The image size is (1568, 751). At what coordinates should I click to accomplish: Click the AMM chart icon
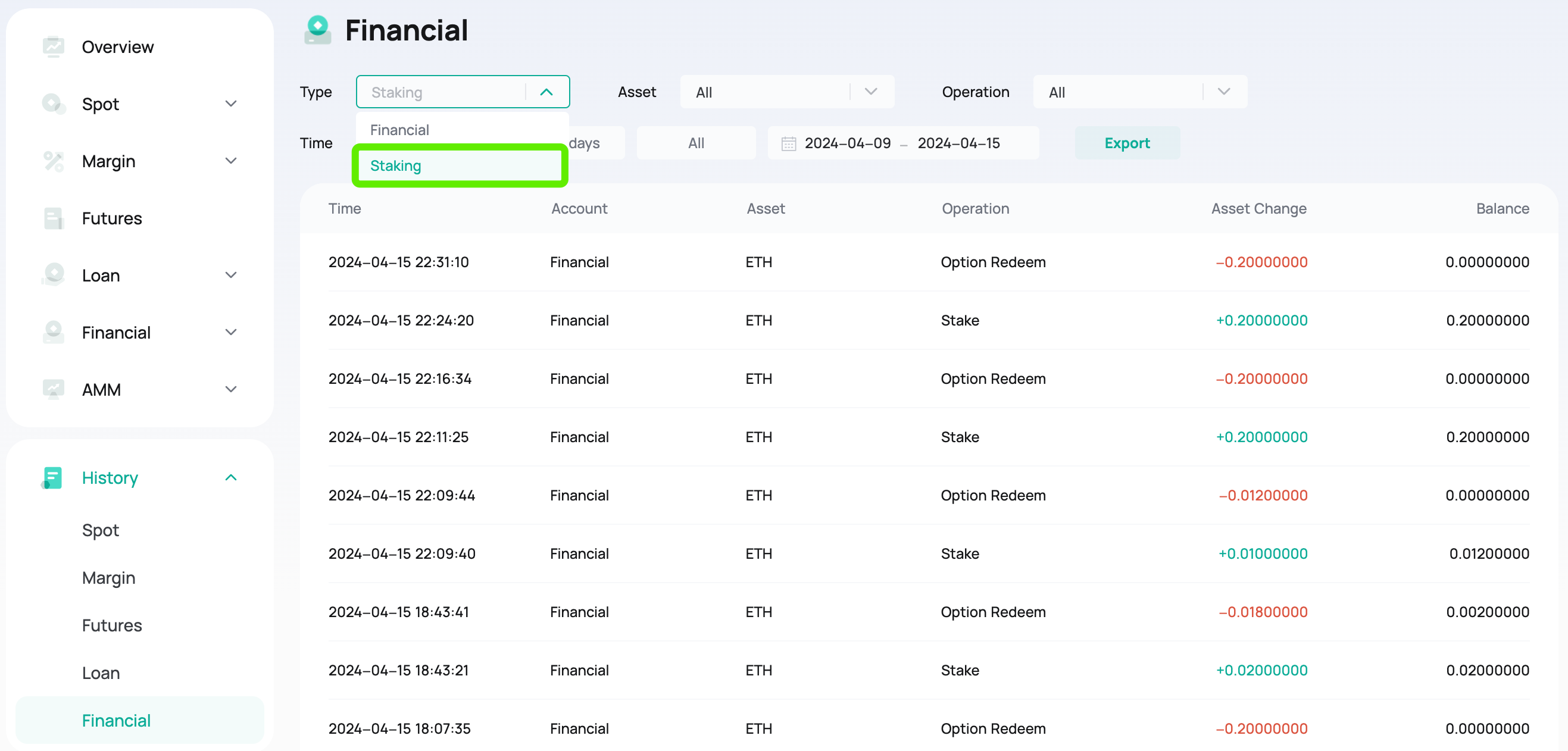pyautogui.click(x=54, y=390)
